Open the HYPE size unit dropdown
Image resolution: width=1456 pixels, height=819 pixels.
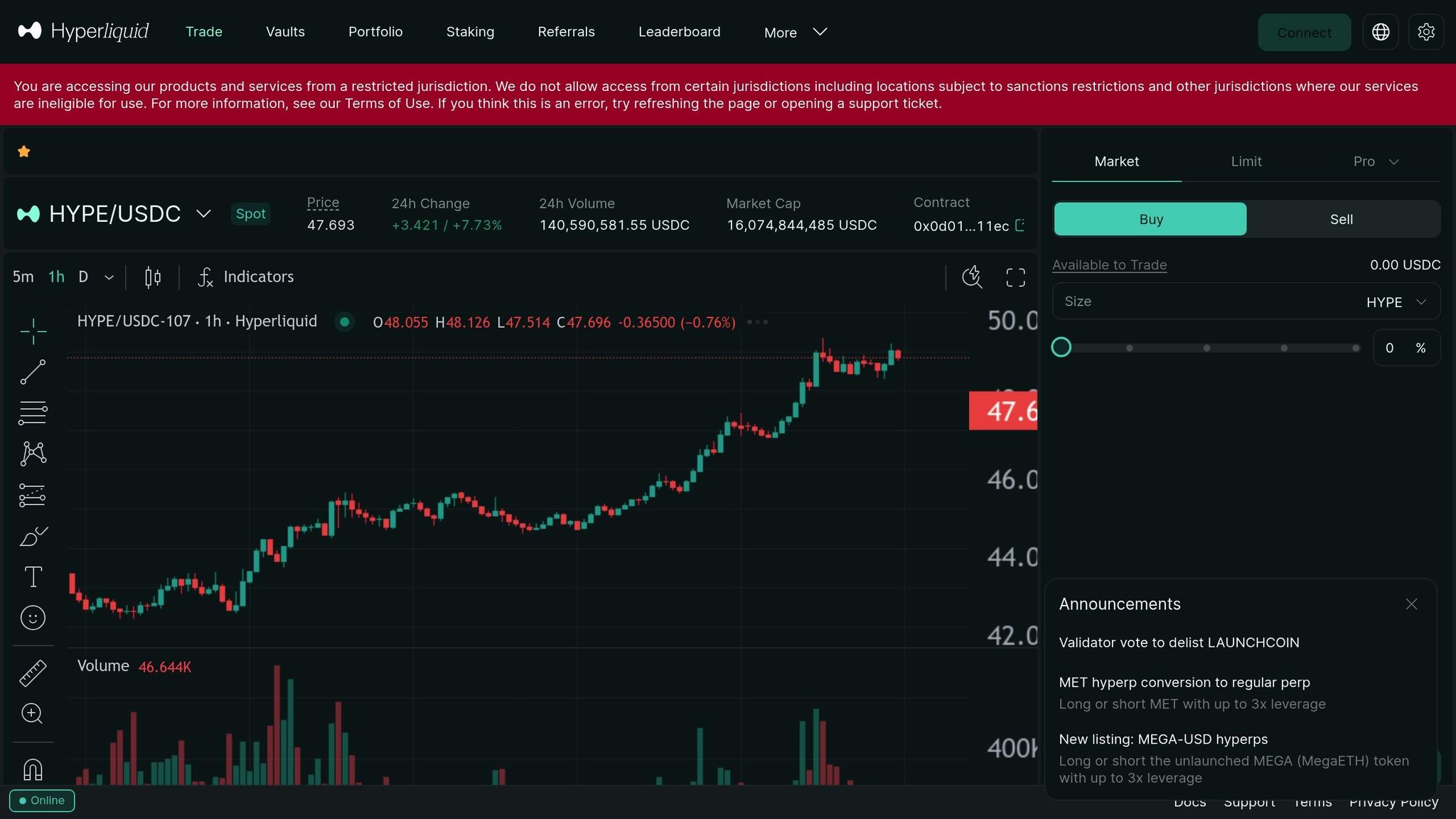[x=1398, y=301]
